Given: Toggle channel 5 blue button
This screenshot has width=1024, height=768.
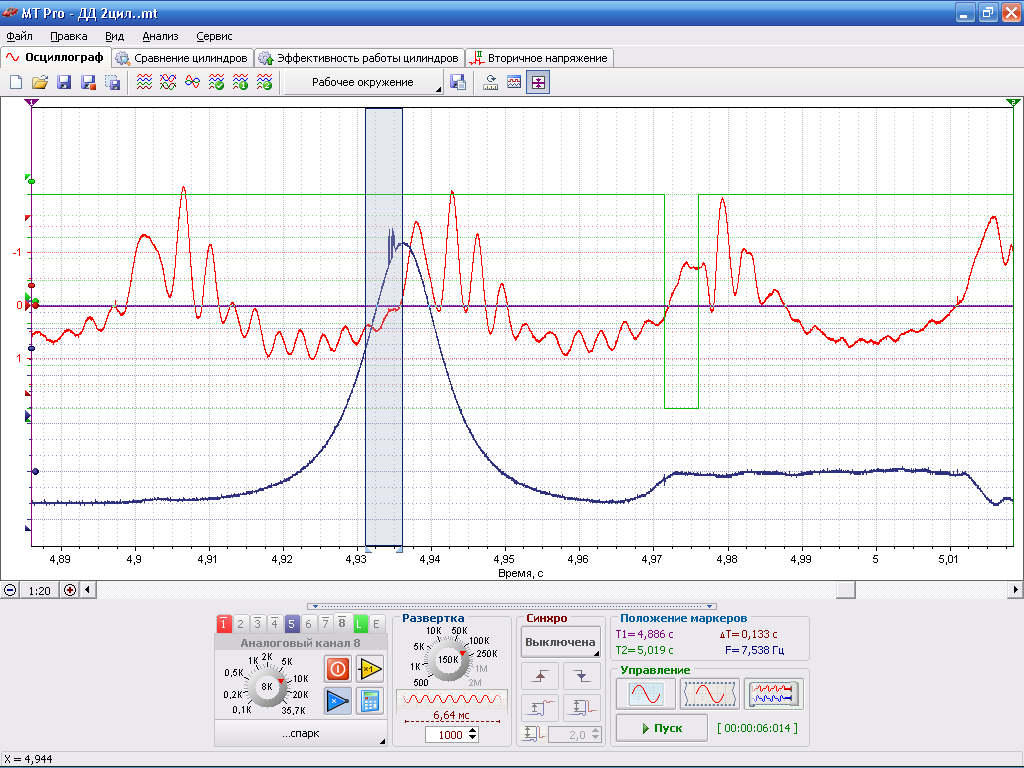Looking at the screenshot, I should pos(291,624).
